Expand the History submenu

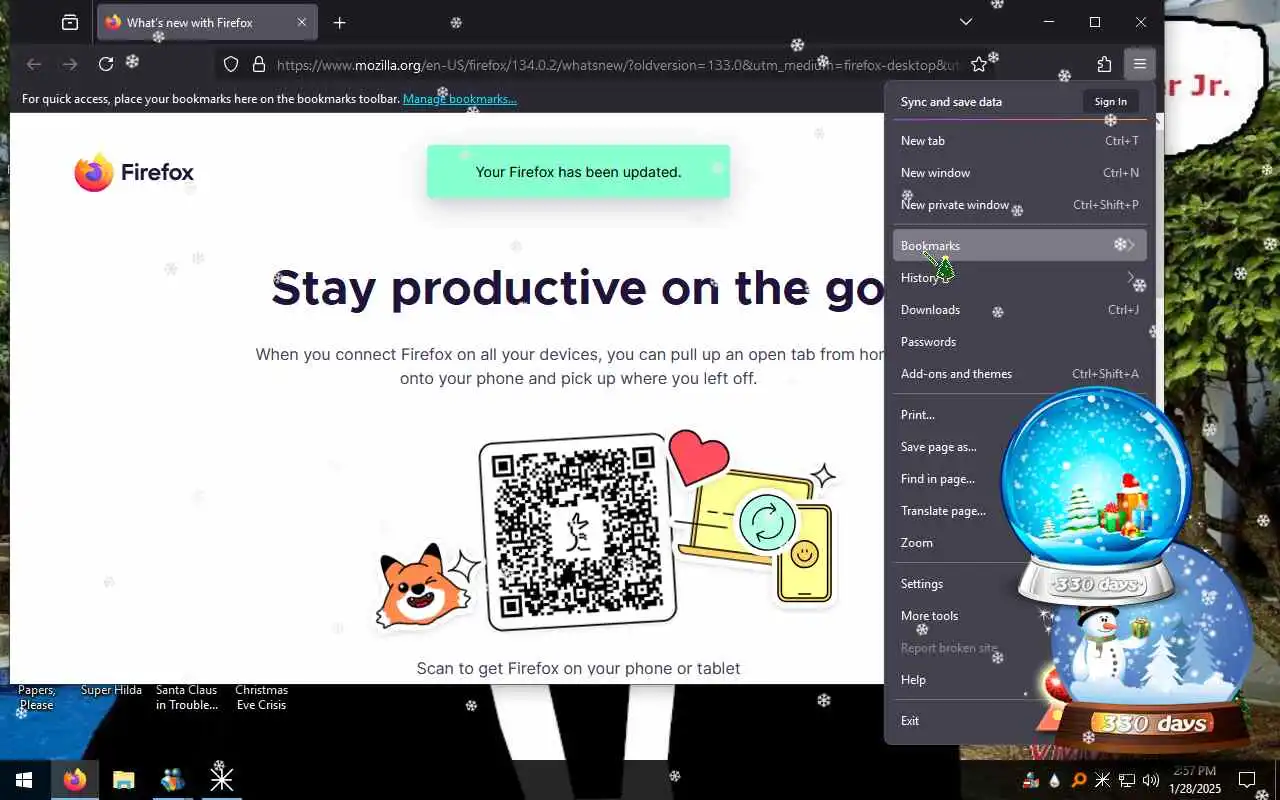coord(1019,278)
